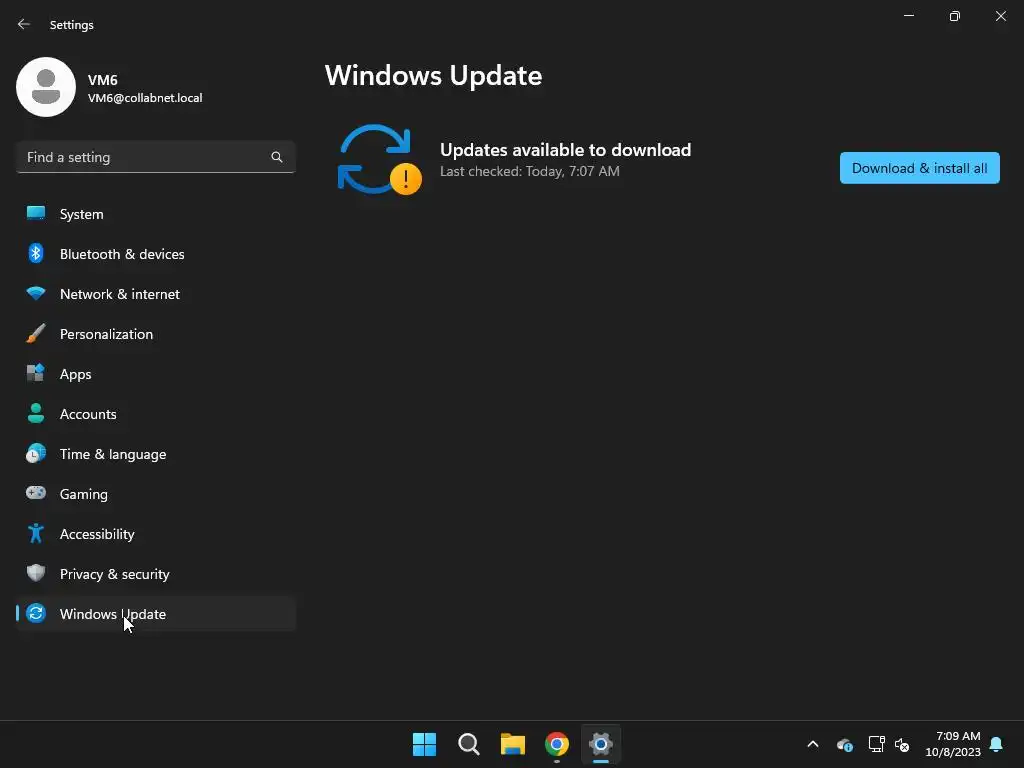Open Personalization settings
Image resolution: width=1024 pixels, height=768 pixels.
click(155, 334)
